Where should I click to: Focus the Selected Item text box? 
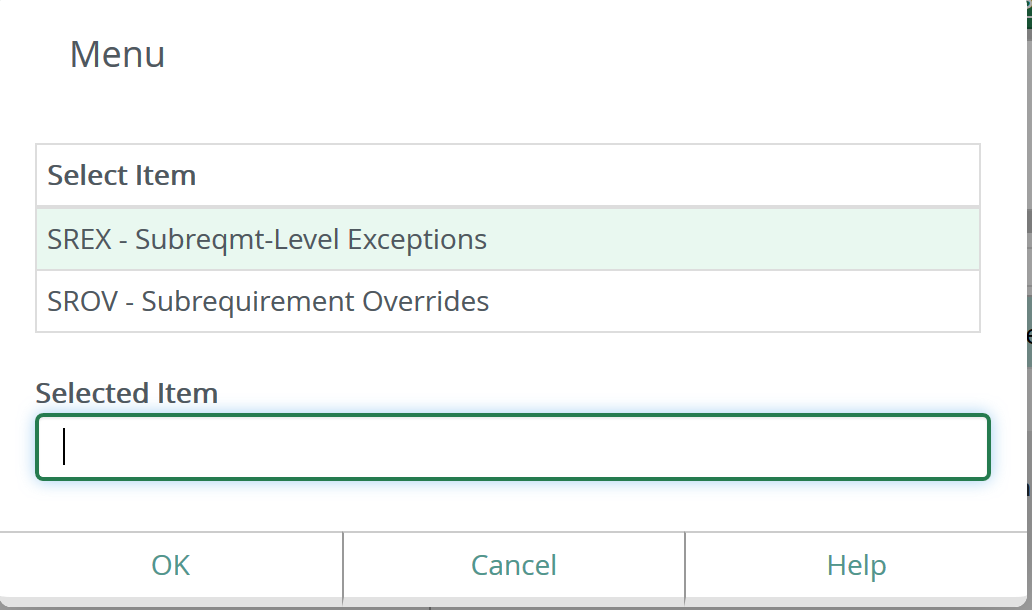click(x=513, y=447)
